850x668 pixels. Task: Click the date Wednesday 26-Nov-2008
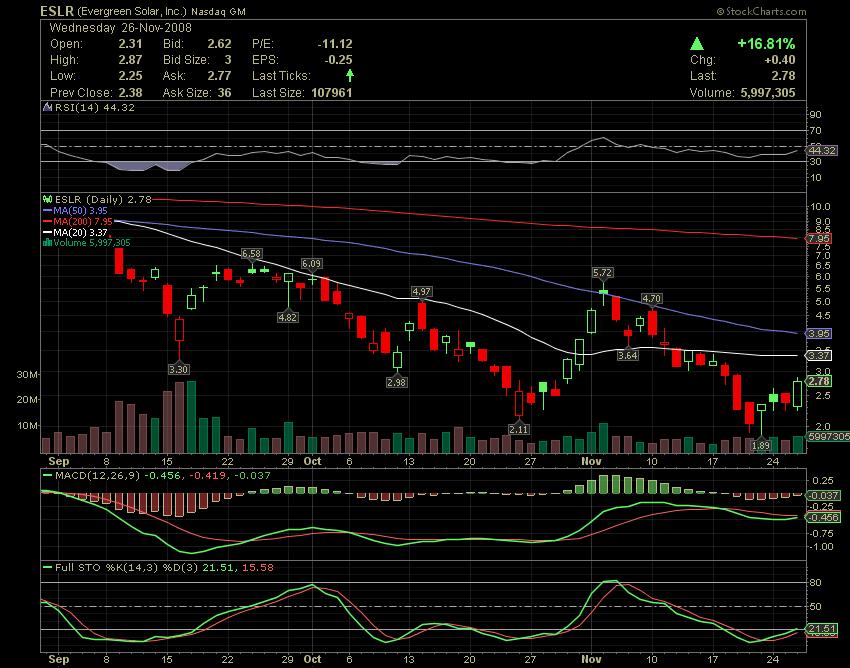coord(120,28)
